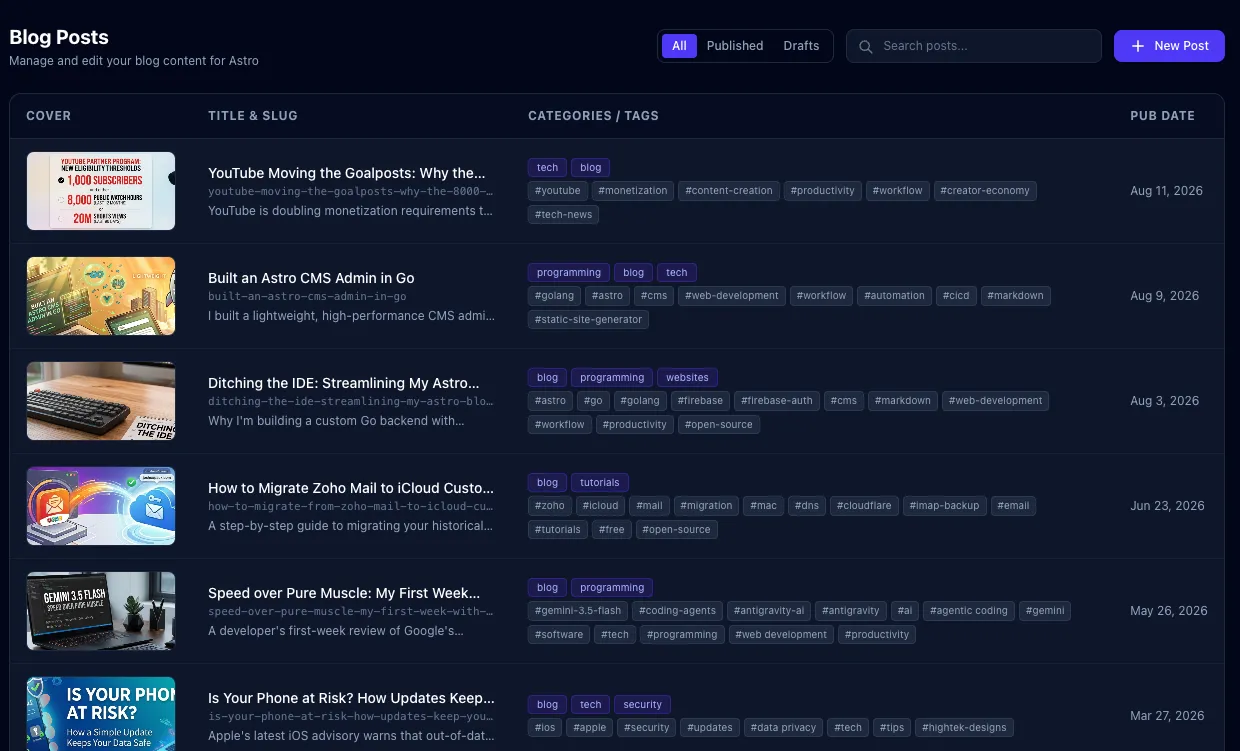This screenshot has width=1240, height=751.
Task: Click the #web development tag
Action: pos(781,635)
